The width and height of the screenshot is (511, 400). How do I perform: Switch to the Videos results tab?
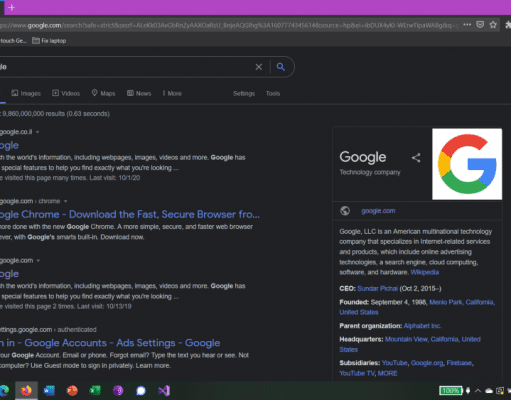66,93
